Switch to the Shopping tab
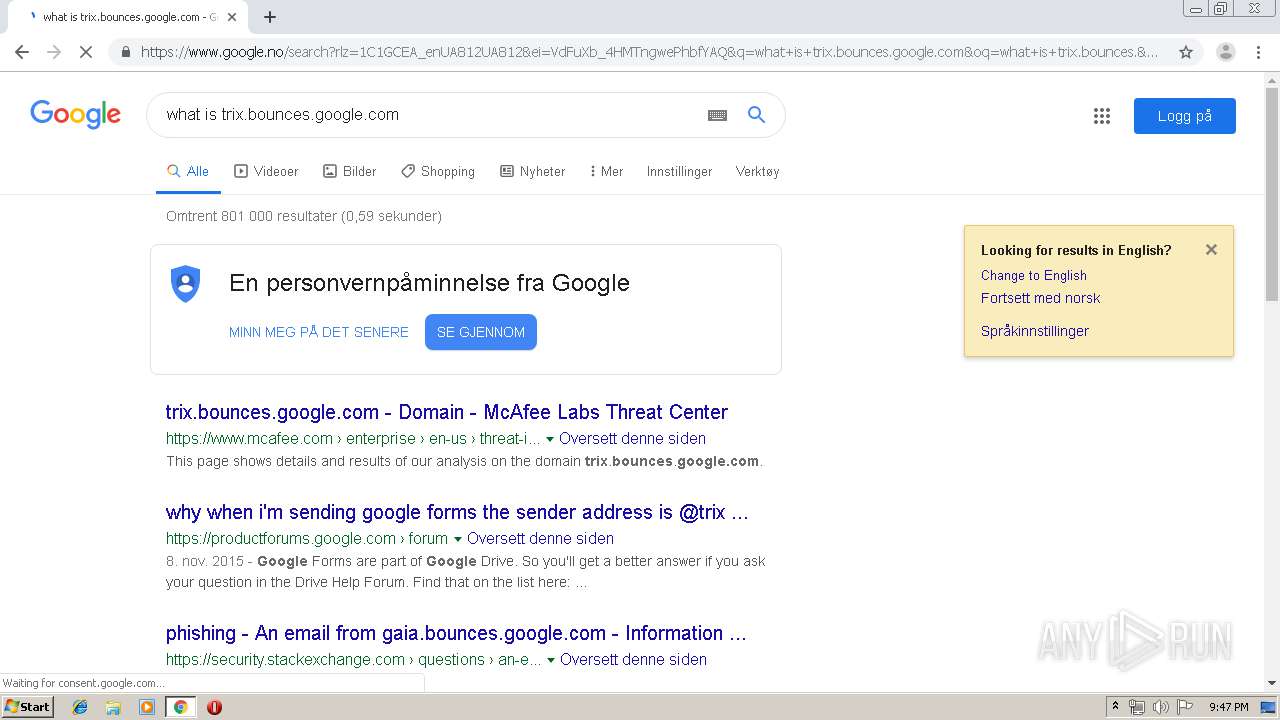 pyautogui.click(x=438, y=171)
